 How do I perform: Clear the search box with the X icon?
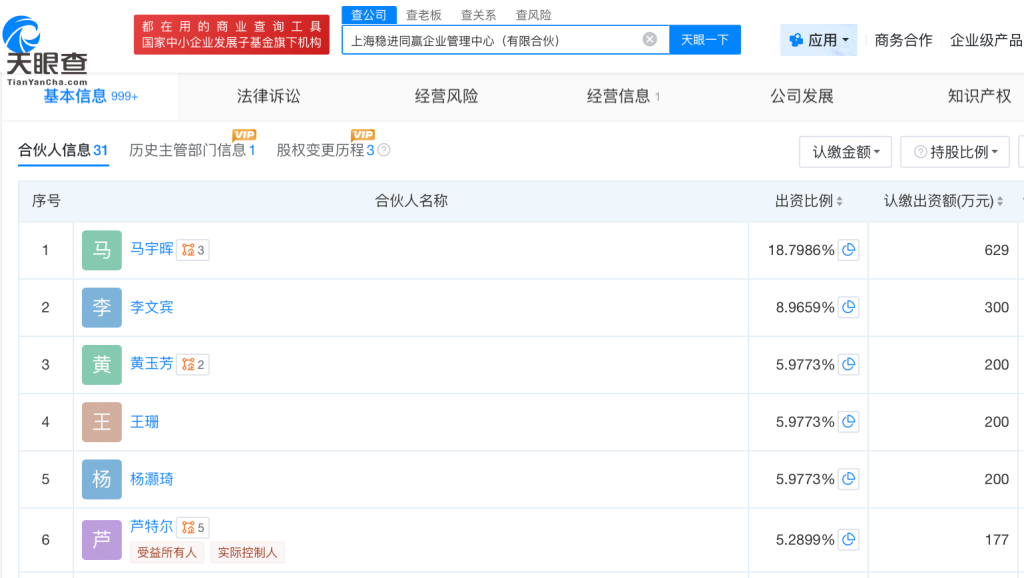(x=650, y=40)
